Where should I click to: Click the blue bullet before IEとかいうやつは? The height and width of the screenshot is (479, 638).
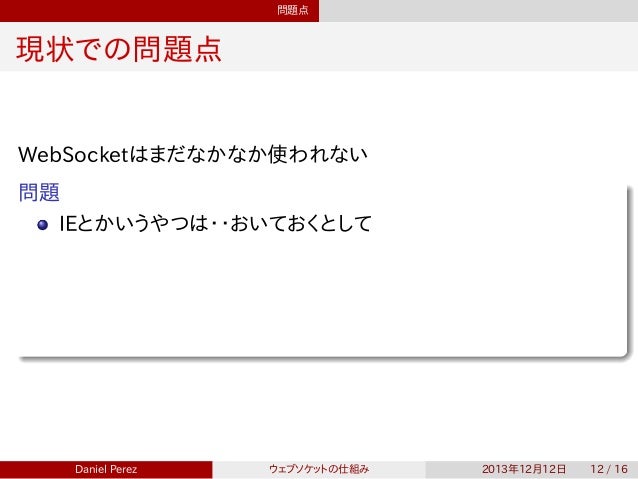coord(42,225)
